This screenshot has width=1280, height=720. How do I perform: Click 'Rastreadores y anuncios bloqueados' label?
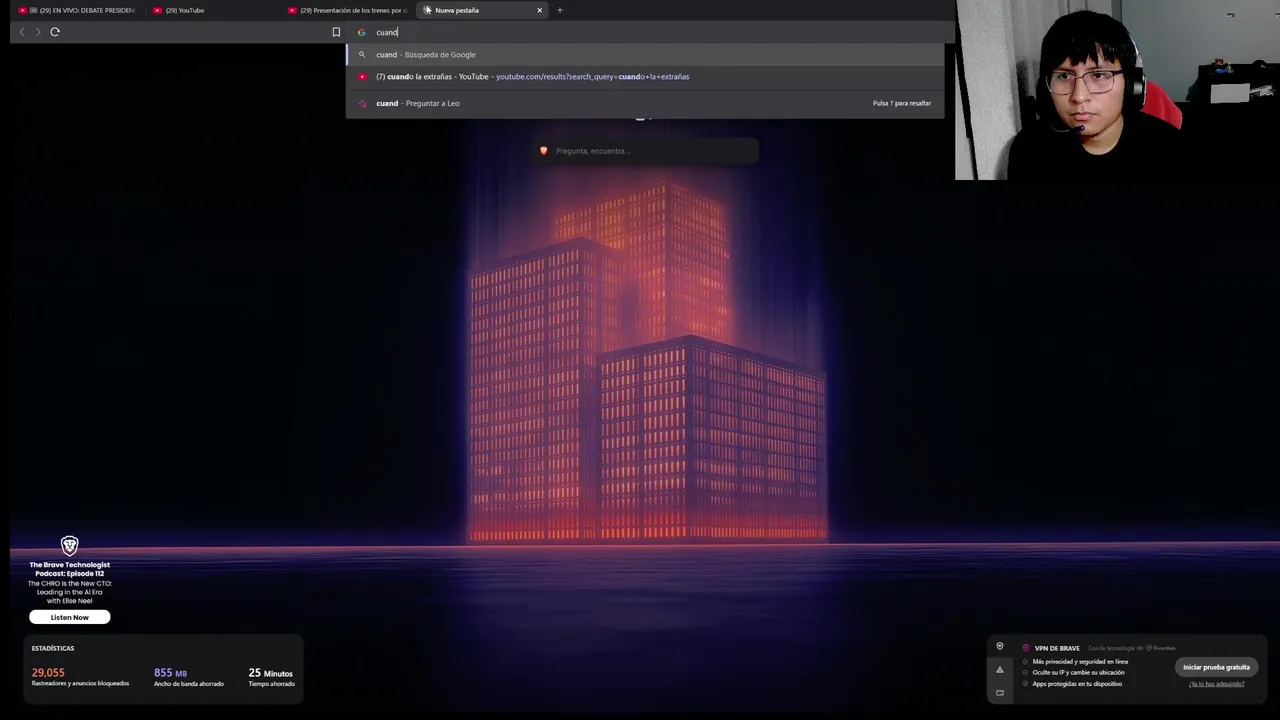point(80,684)
